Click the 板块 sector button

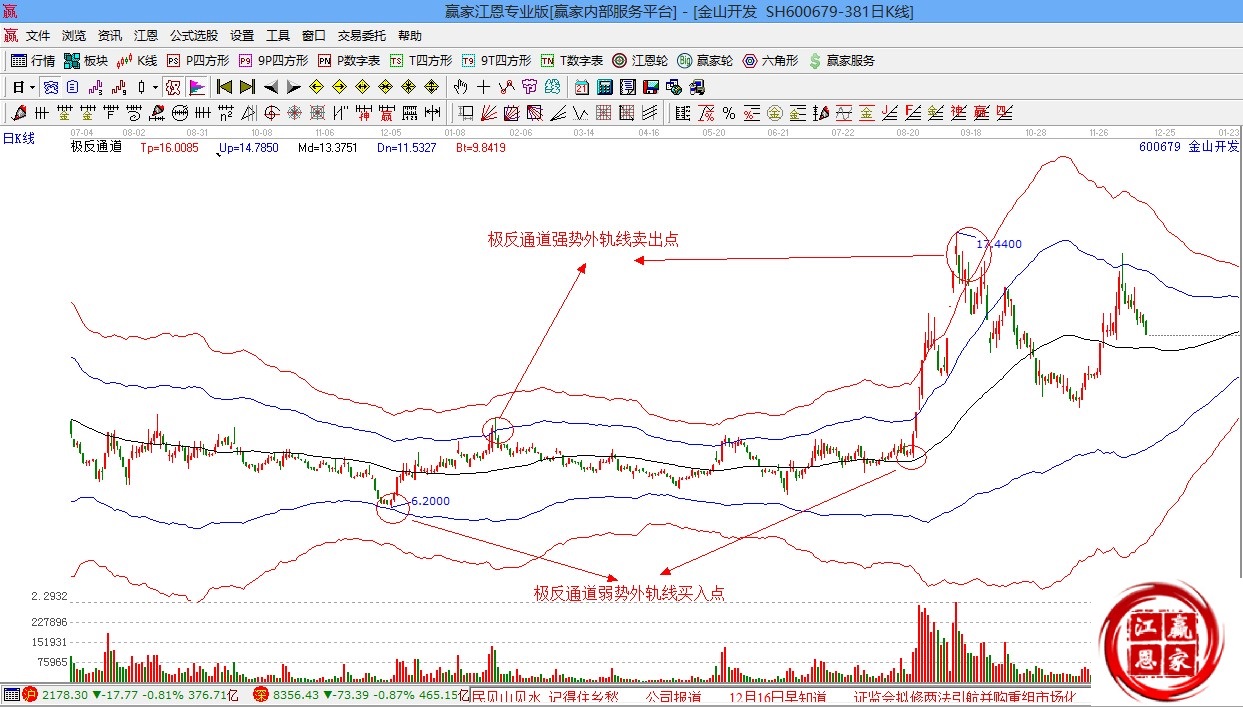click(x=86, y=61)
